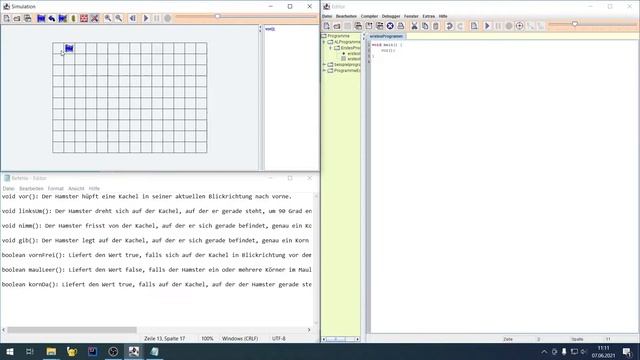Viewport: 640px width, 360px height.
Task: Expand the beispielprogramme folder node
Action: (x=325, y=64)
